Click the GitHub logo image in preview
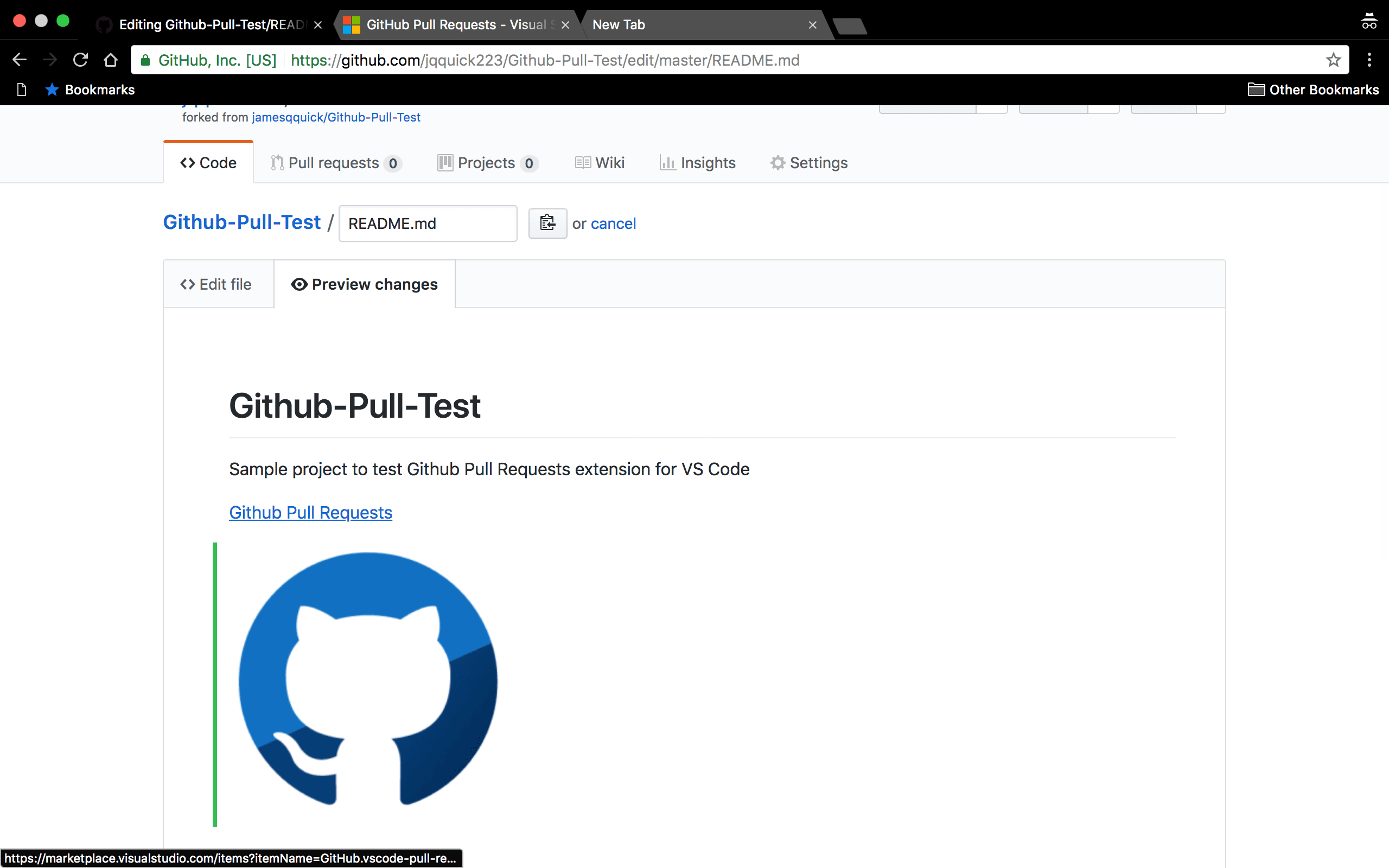The width and height of the screenshot is (1389, 868). click(368, 679)
